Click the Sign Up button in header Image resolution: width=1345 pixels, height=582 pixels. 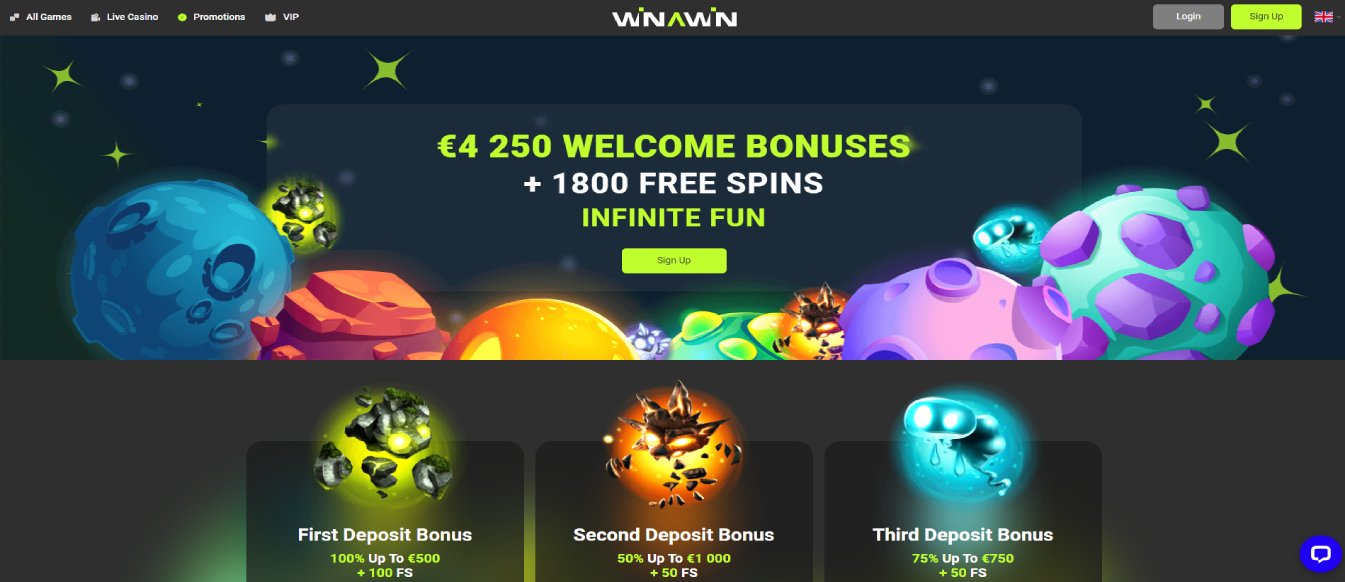pyautogui.click(x=1266, y=17)
